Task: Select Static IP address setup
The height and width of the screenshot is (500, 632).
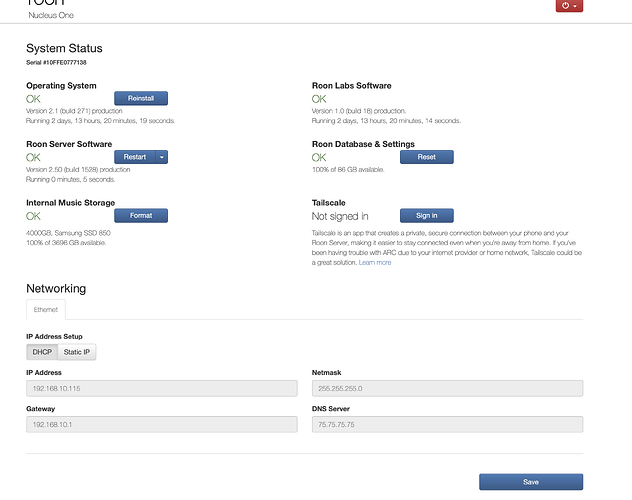Action: pos(77,352)
